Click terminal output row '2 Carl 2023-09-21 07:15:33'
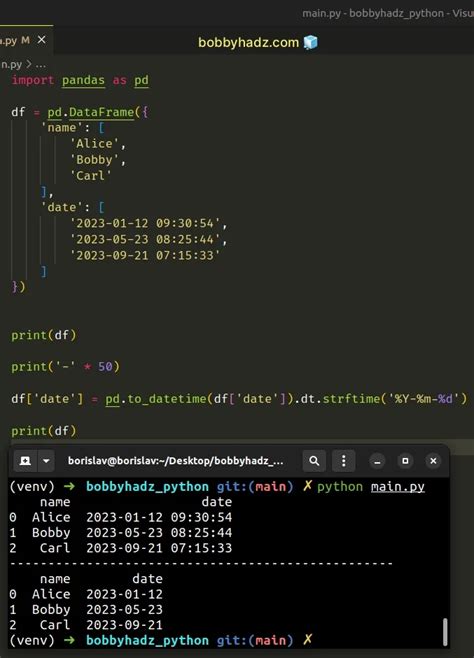474x658 pixels. click(121, 548)
